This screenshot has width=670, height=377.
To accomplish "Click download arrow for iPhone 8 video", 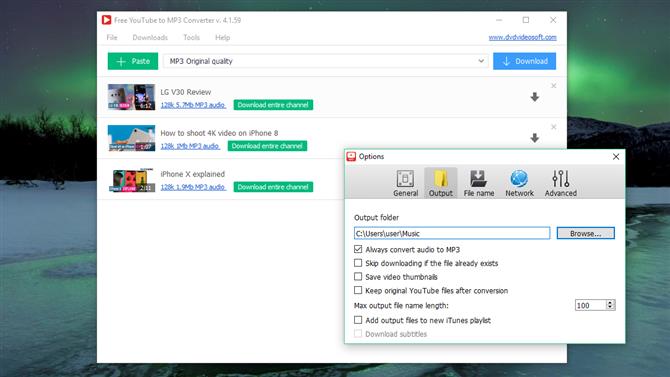I will click(535, 138).
